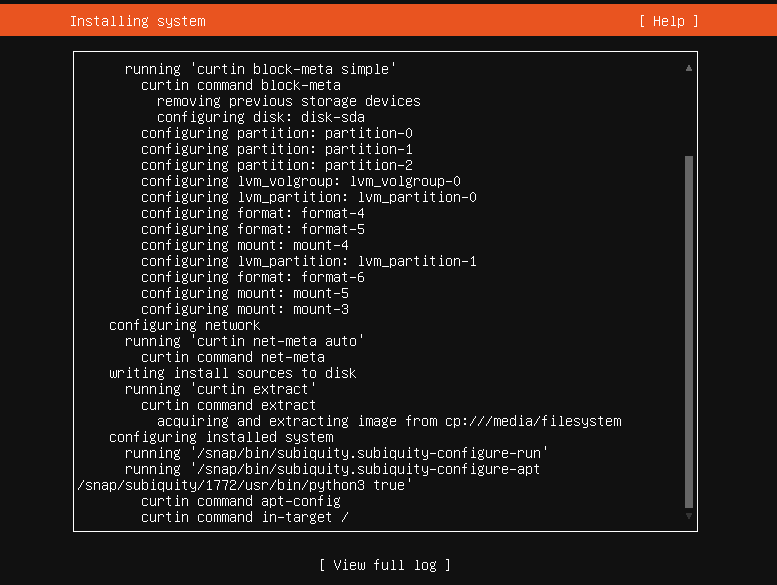Open the View full log button
The height and width of the screenshot is (585, 777).
coord(385,565)
